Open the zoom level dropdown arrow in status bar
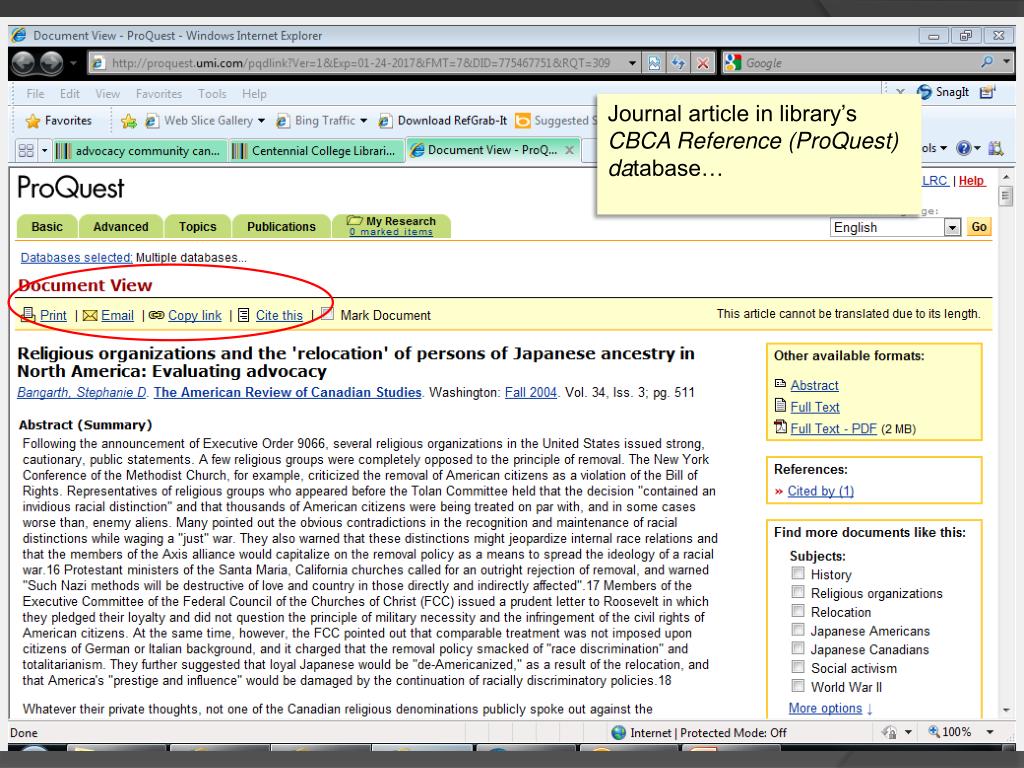This screenshot has width=1024, height=768. click(990, 732)
